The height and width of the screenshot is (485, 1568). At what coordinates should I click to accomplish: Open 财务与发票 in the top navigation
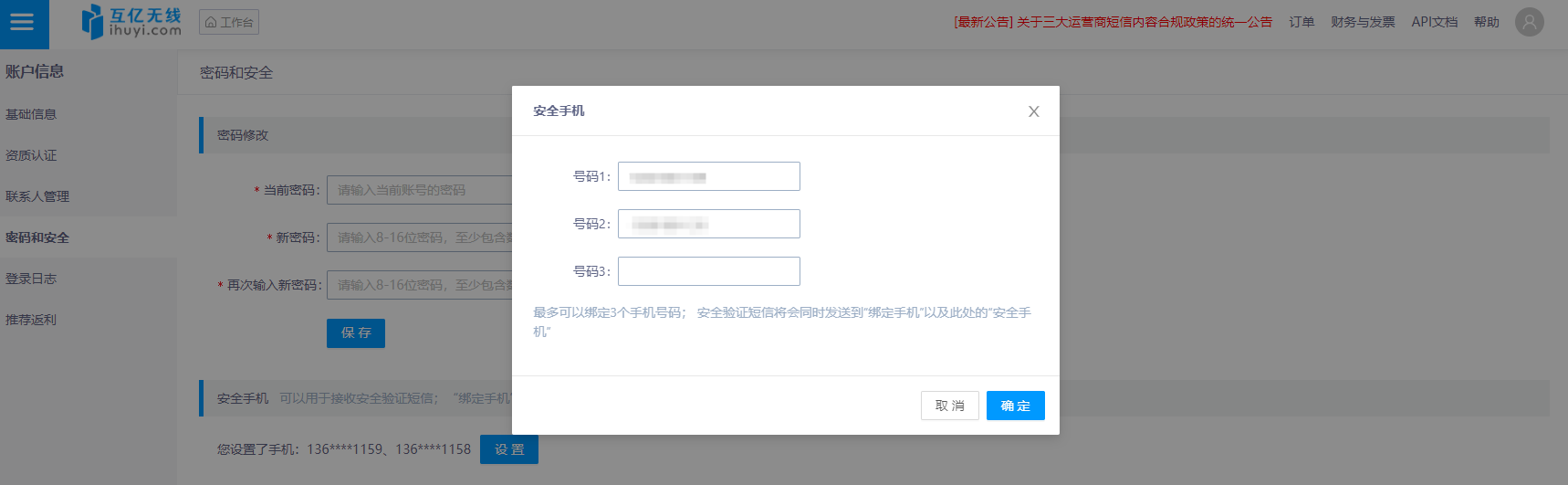[x=1362, y=22]
